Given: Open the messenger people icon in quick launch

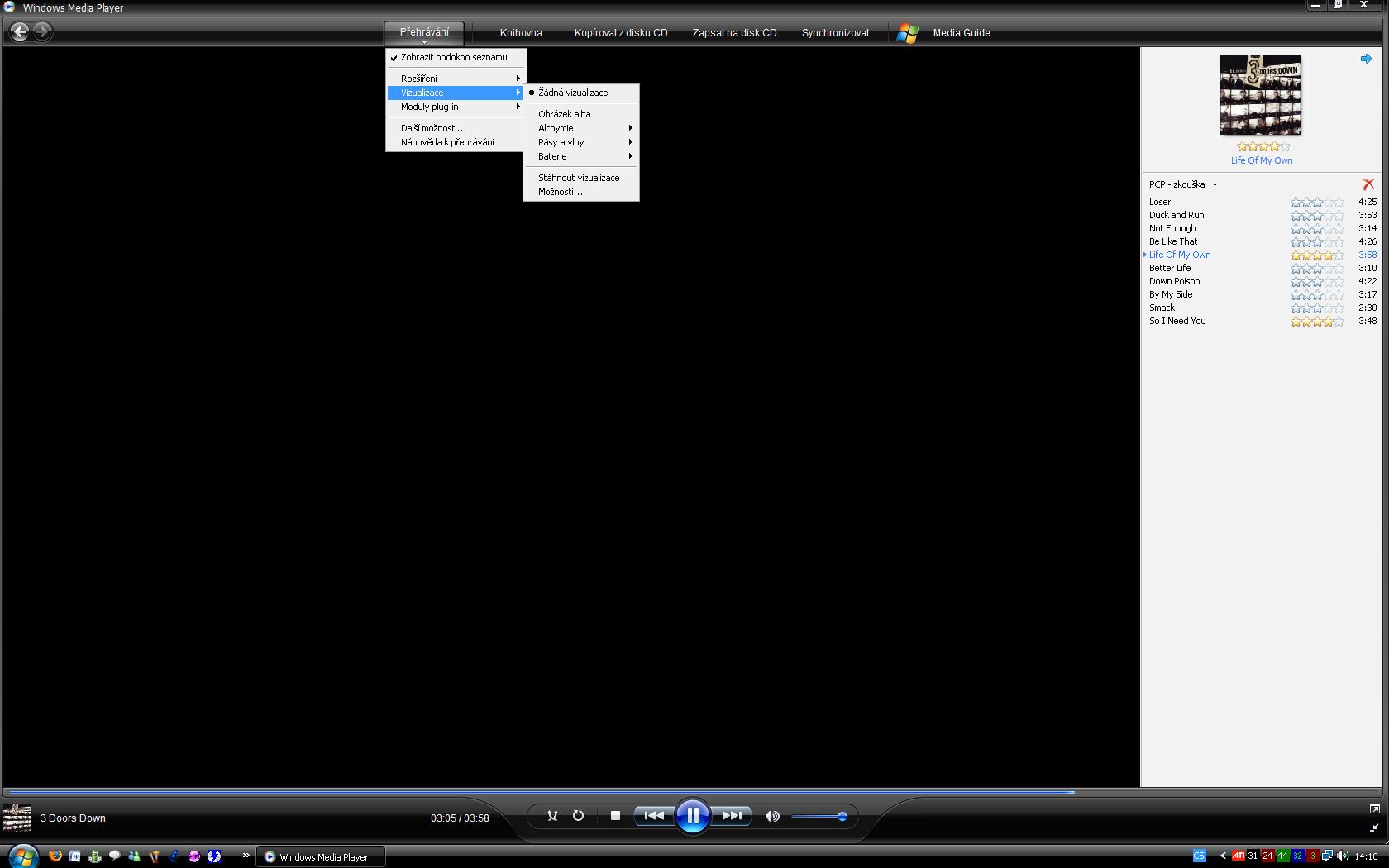Looking at the screenshot, I should coord(135,856).
